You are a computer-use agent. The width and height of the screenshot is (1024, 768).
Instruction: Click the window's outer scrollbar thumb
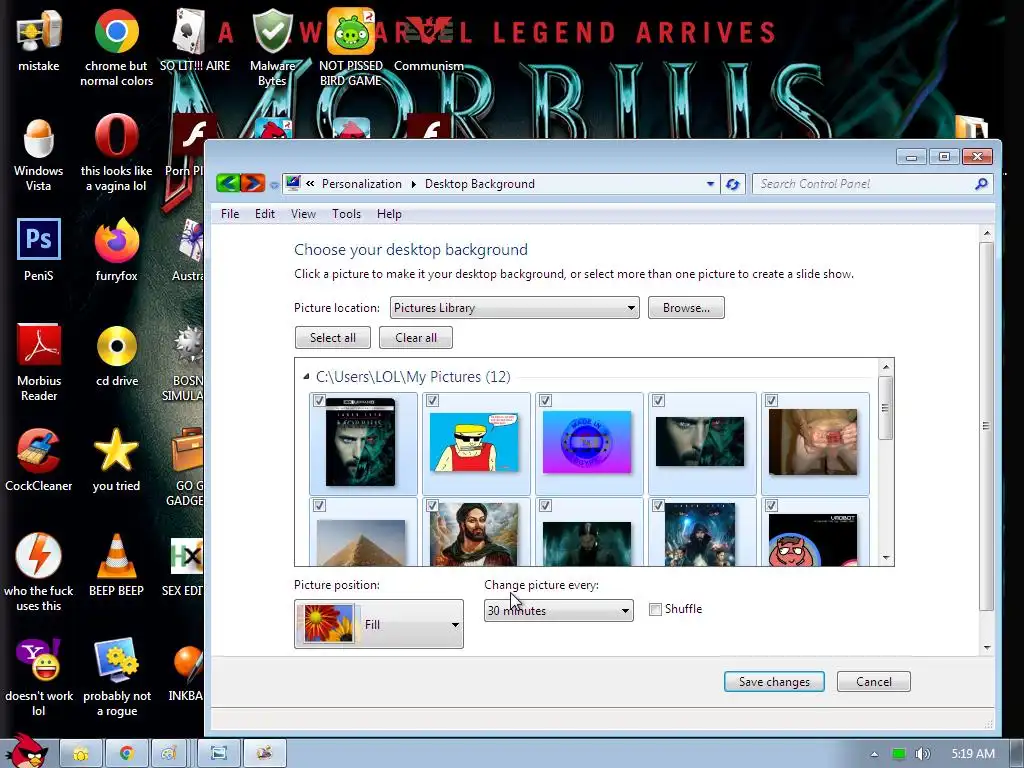click(x=986, y=426)
